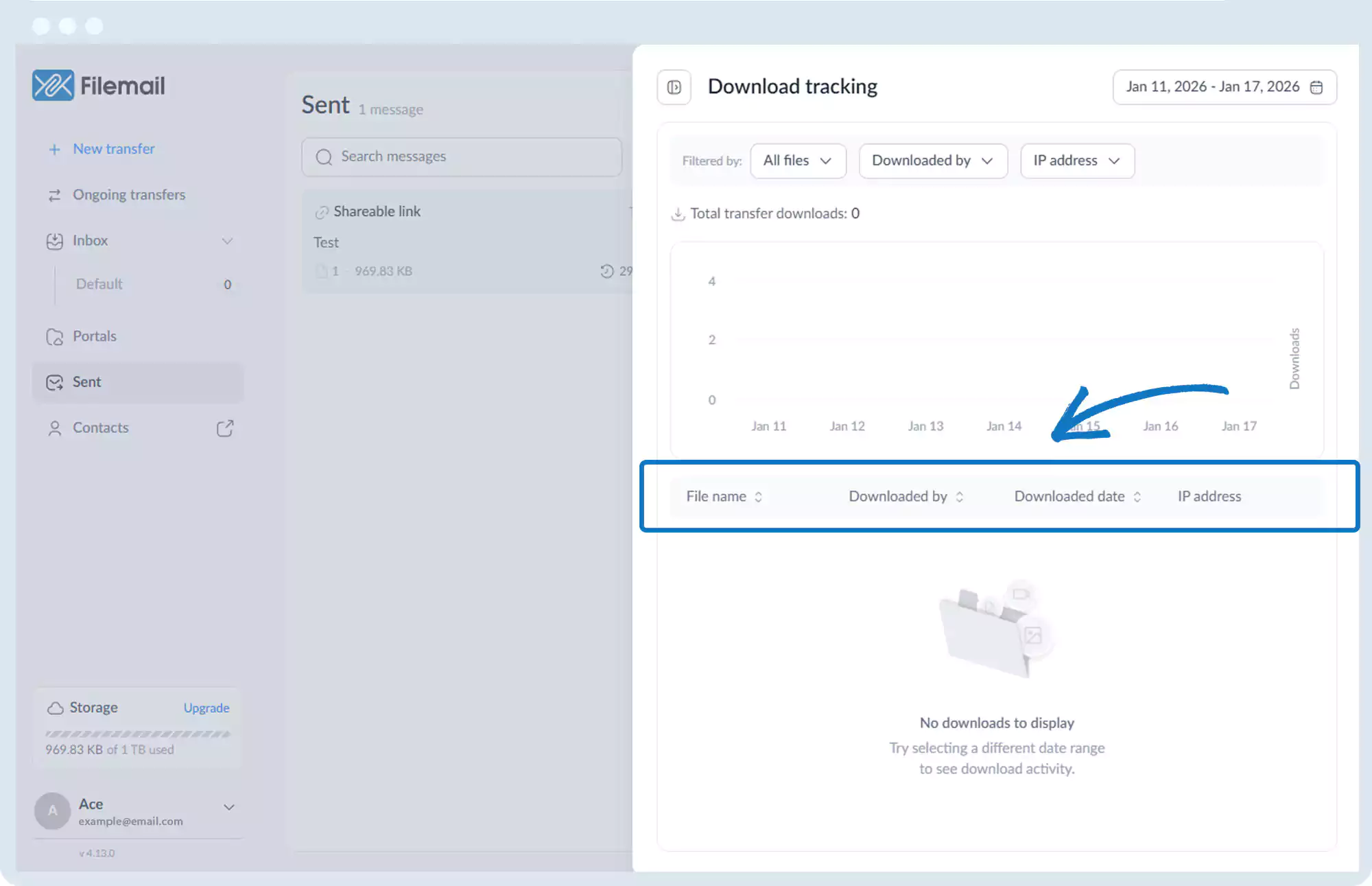The height and width of the screenshot is (886, 1372).
Task: Click the Ongoing transfers arrows icon
Action: (54, 196)
